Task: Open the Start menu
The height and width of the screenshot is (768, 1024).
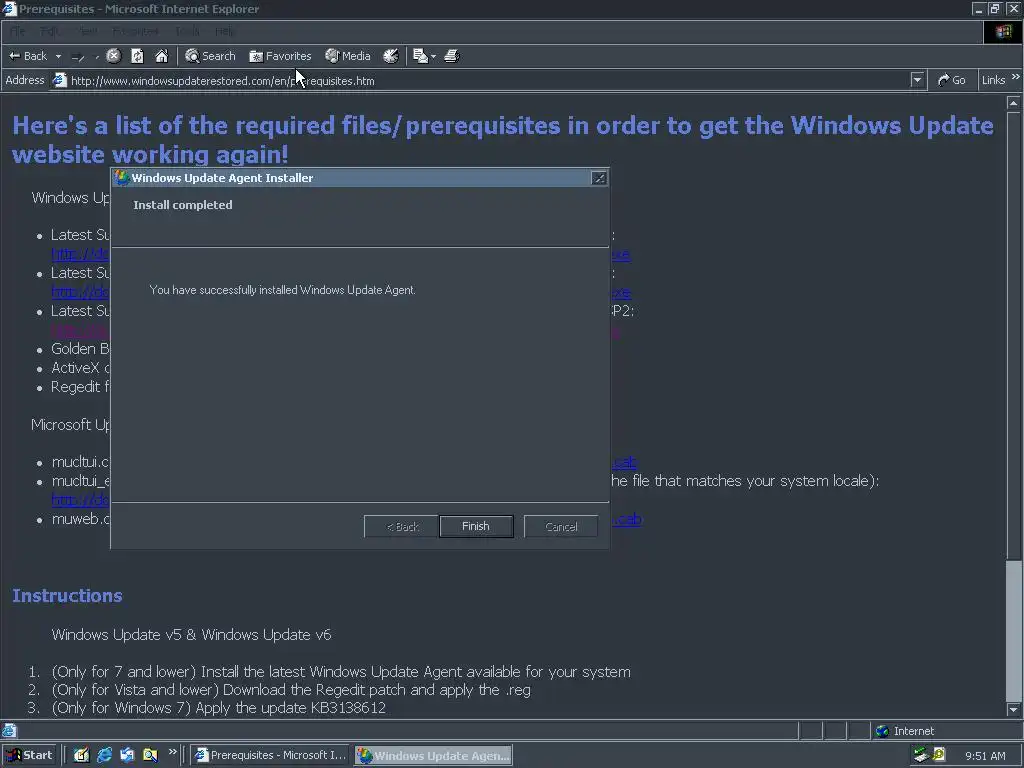Action: [29, 755]
